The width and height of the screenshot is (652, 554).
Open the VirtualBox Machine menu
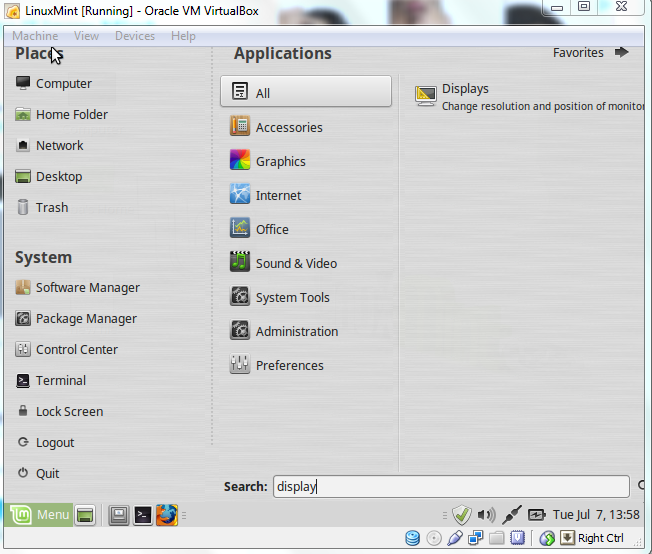35,36
